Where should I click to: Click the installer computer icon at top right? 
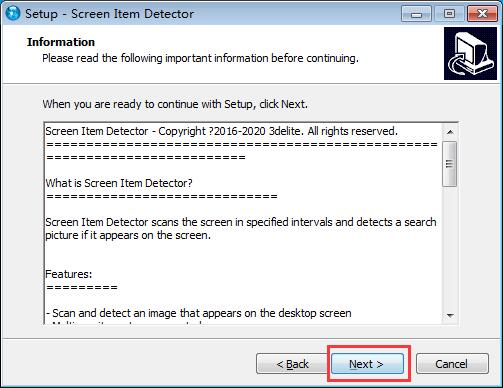470,54
